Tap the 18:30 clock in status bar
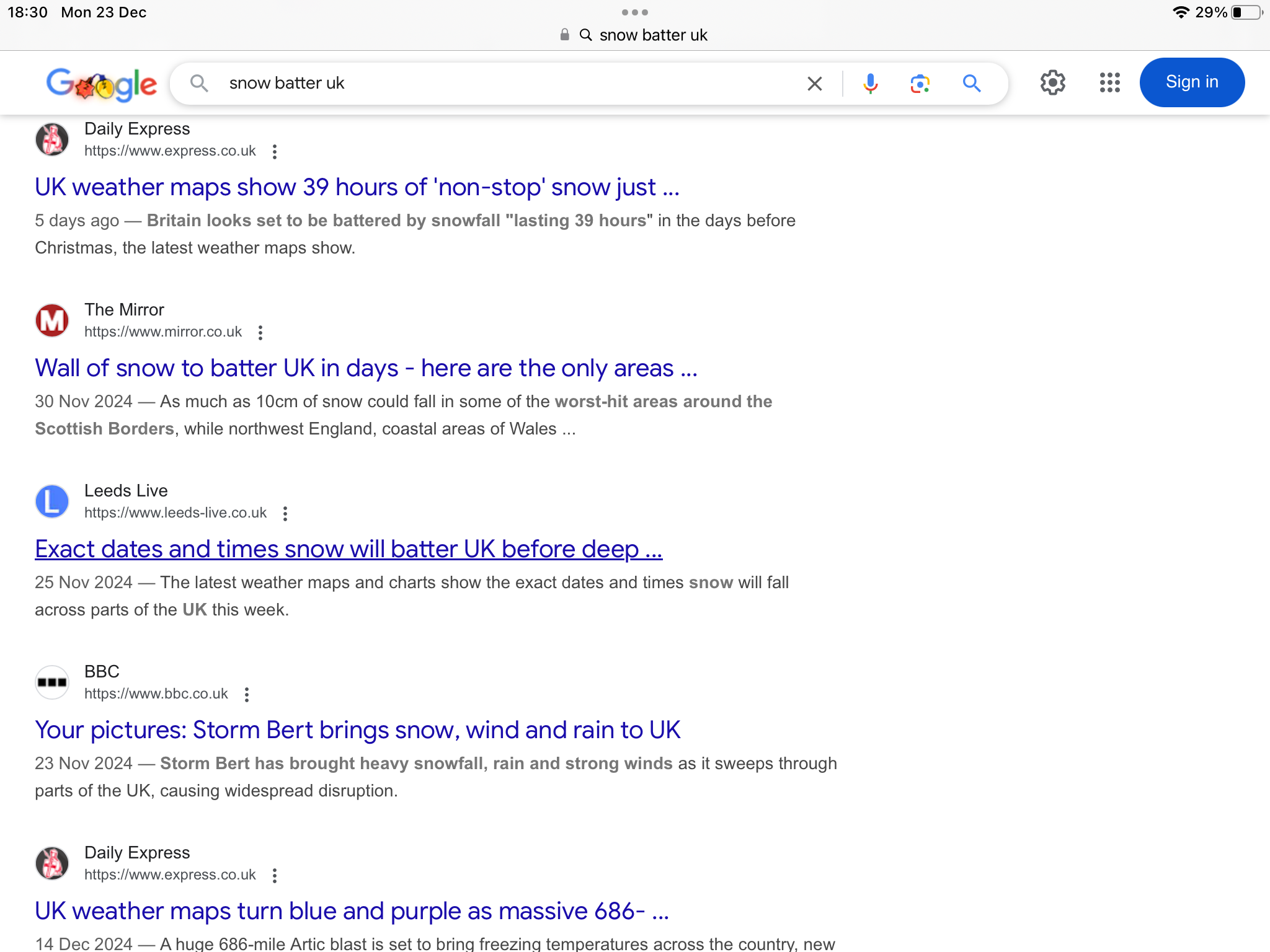This screenshot has width=1270, height=952. pos(27,12)
